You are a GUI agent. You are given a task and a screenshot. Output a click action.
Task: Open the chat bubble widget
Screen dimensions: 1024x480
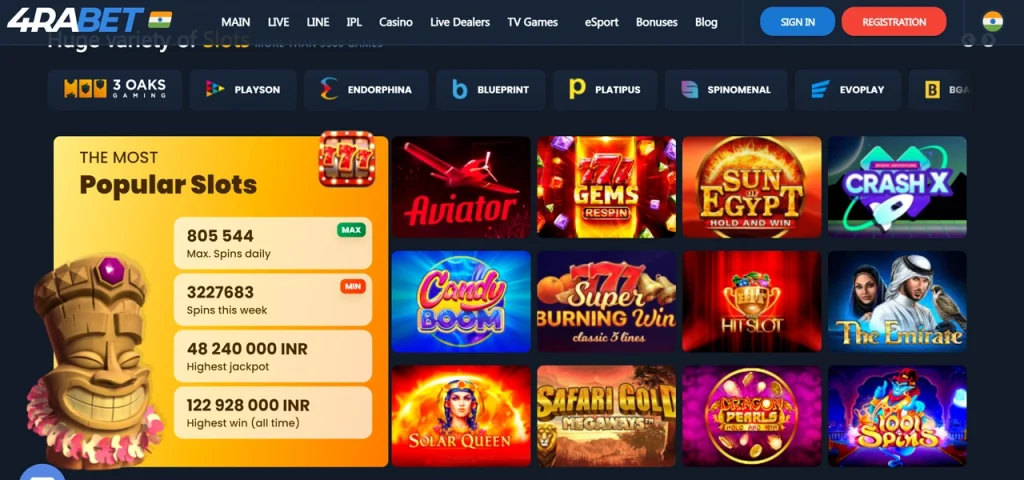tap(42, 472)
